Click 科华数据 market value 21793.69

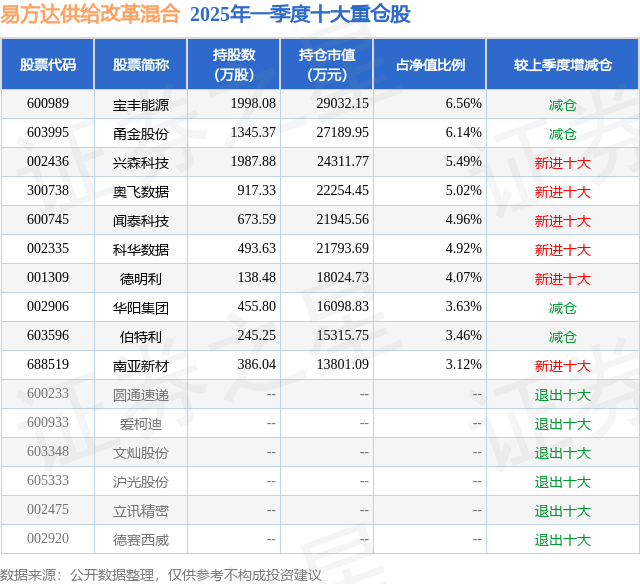point(342,248)
